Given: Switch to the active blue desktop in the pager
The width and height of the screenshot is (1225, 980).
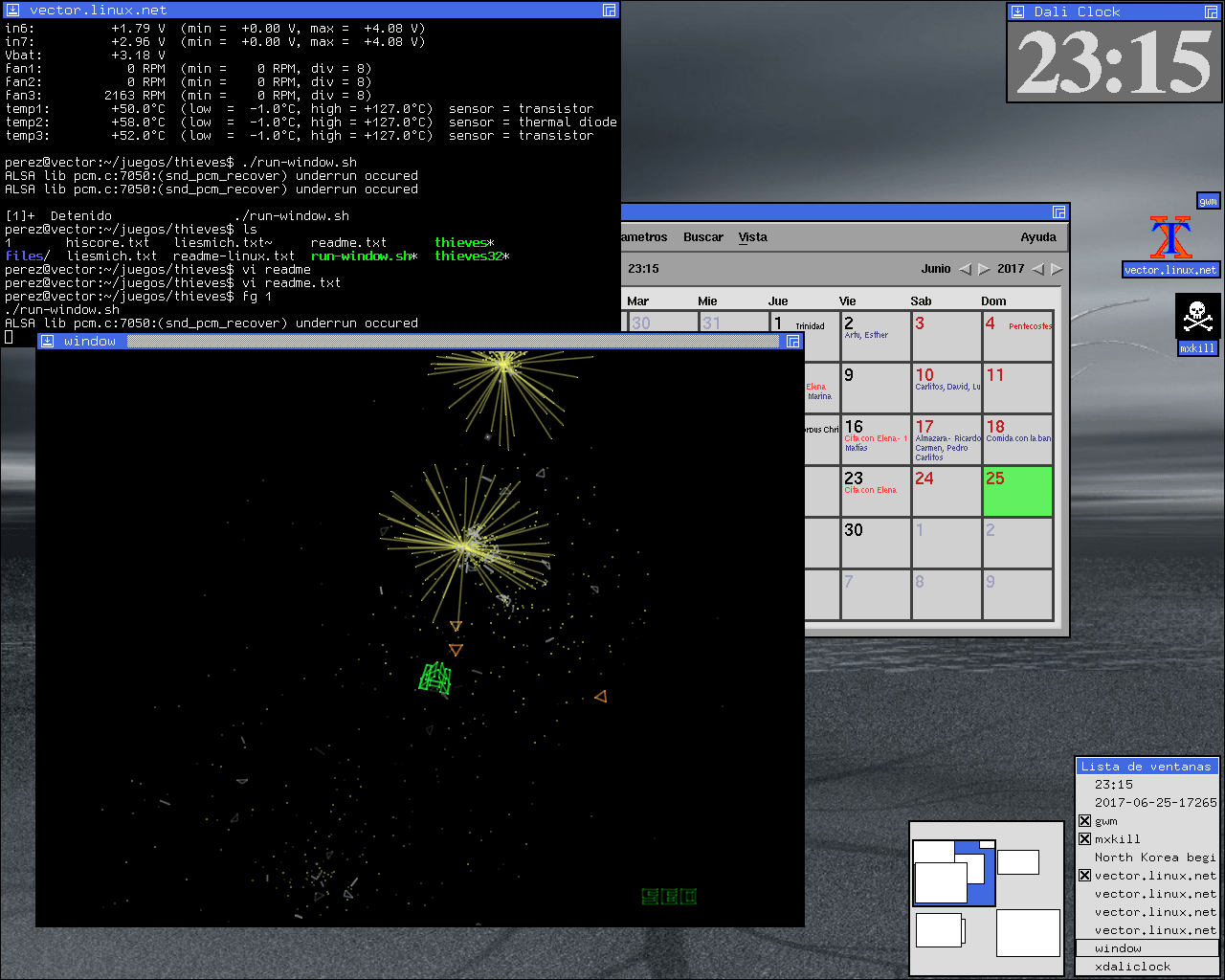Looking at the screenshot, I should [953, 873].
